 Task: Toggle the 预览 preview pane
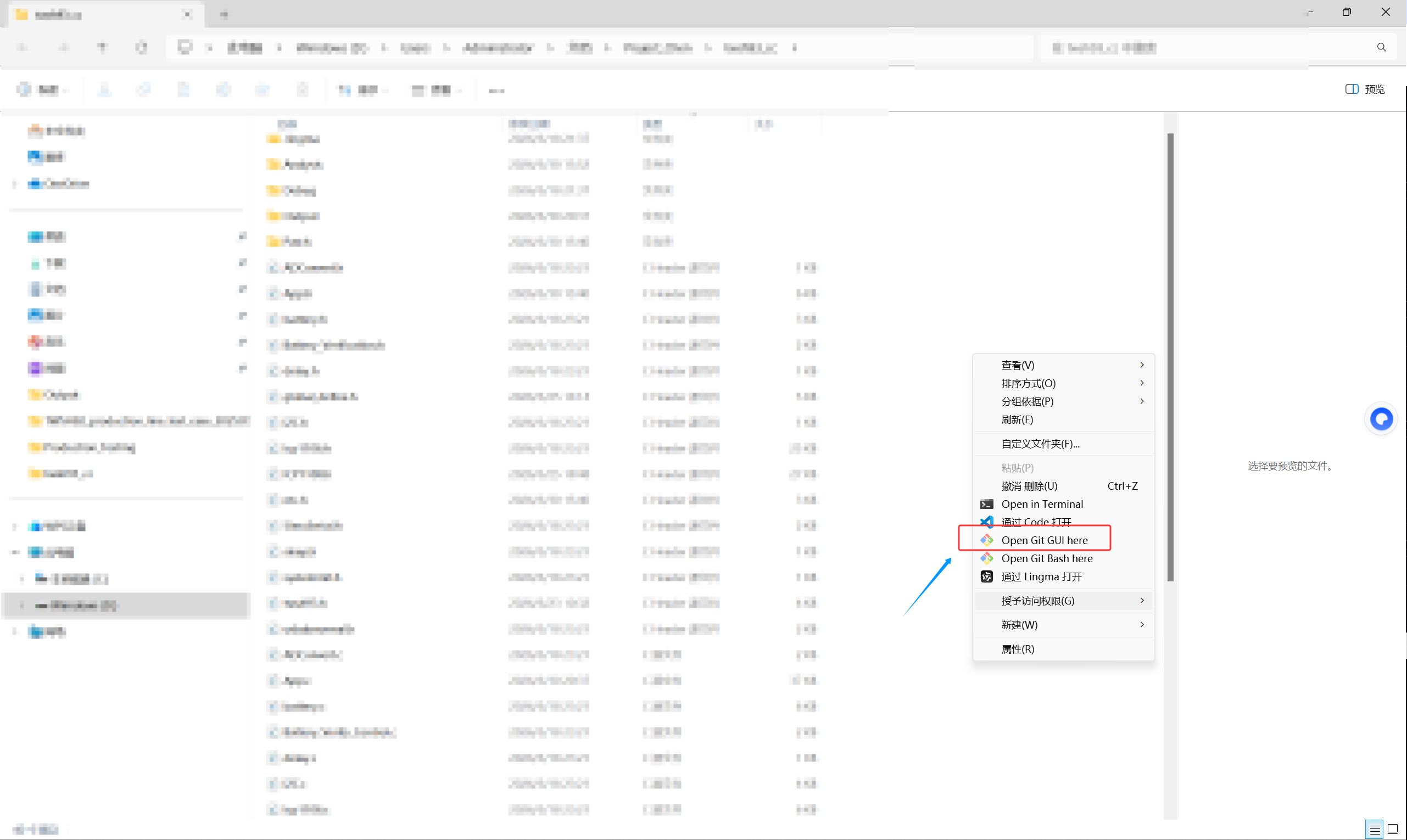1365,89
